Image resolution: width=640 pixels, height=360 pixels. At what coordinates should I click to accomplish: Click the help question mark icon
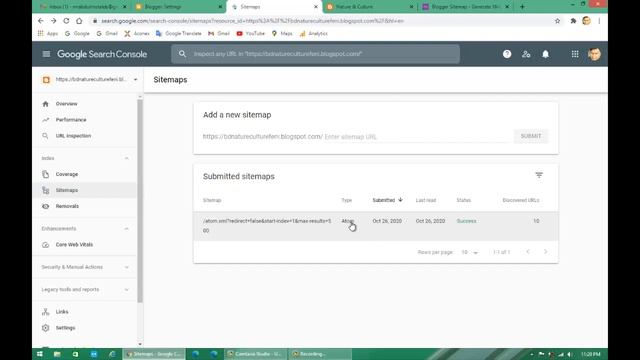coord(507,54)
